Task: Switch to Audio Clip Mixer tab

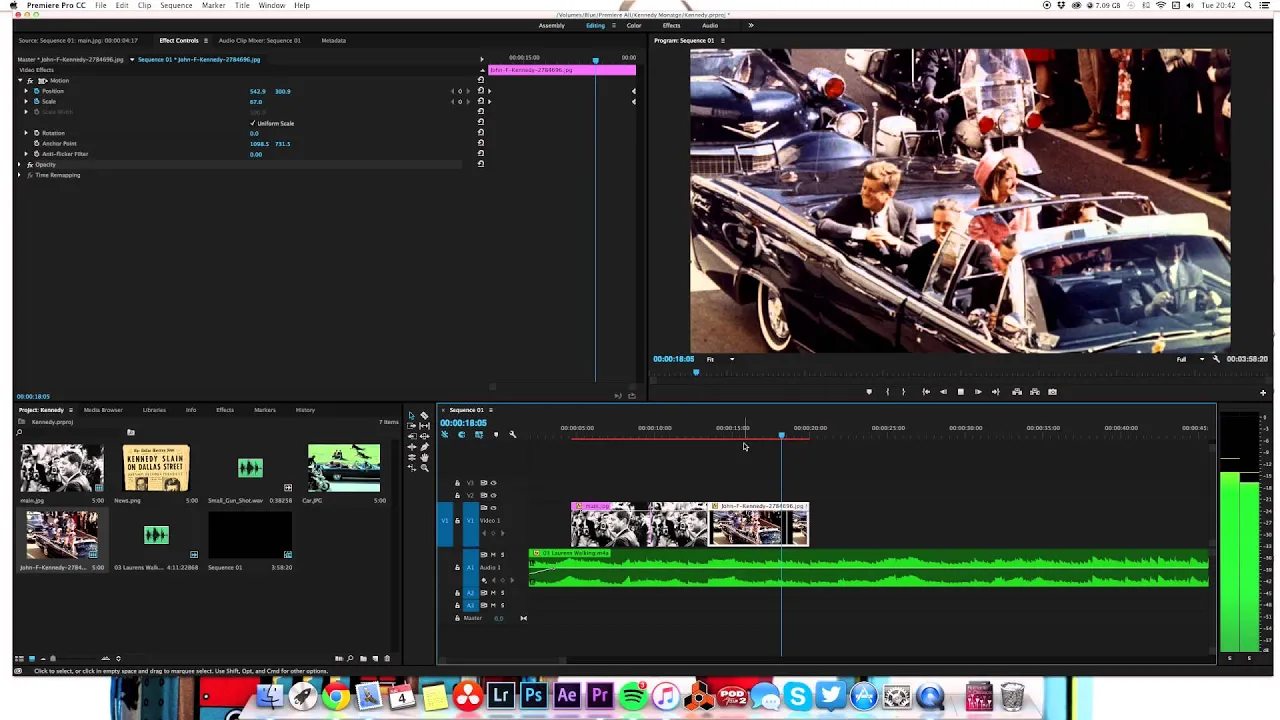Action: [x=259, y=40]
